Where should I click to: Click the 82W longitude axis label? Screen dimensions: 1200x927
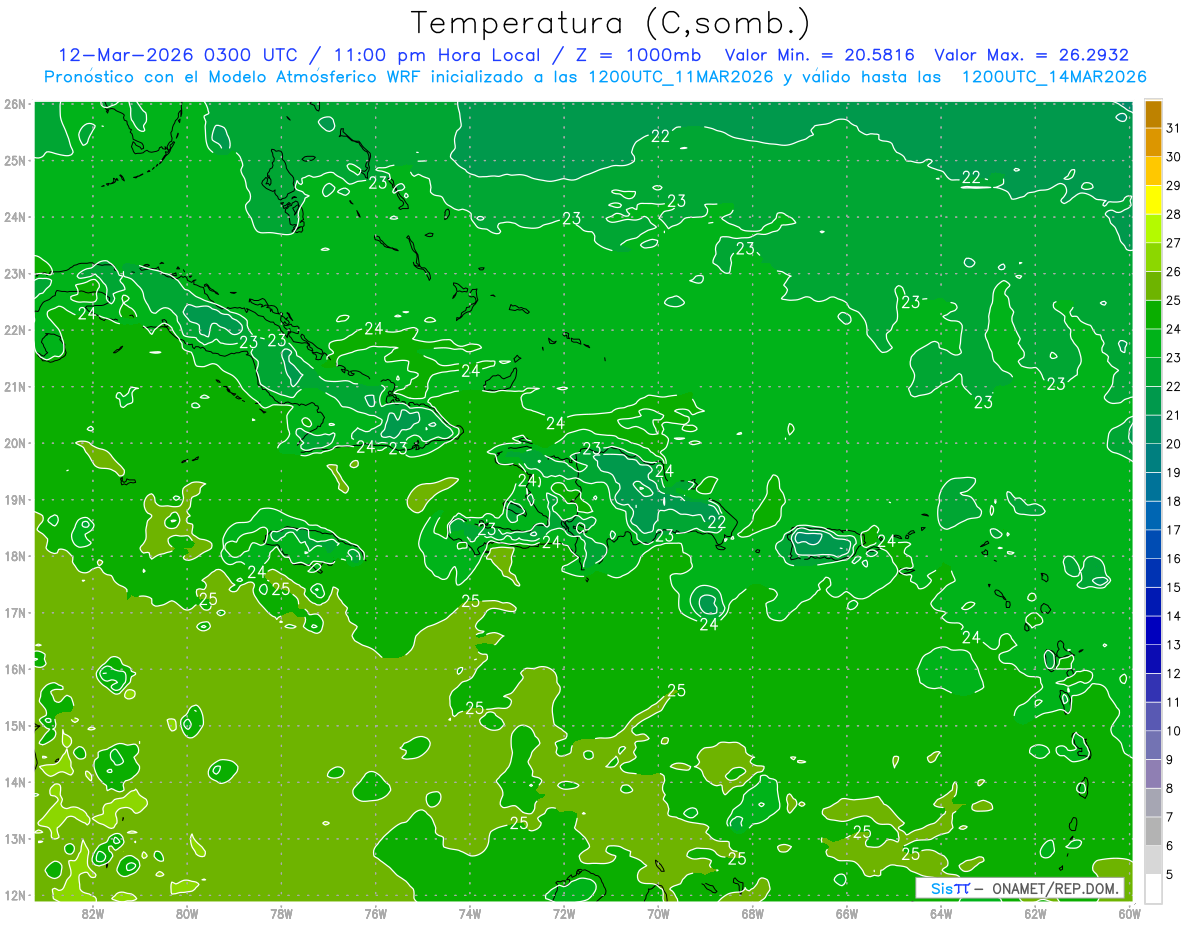(x=93, y=913)
